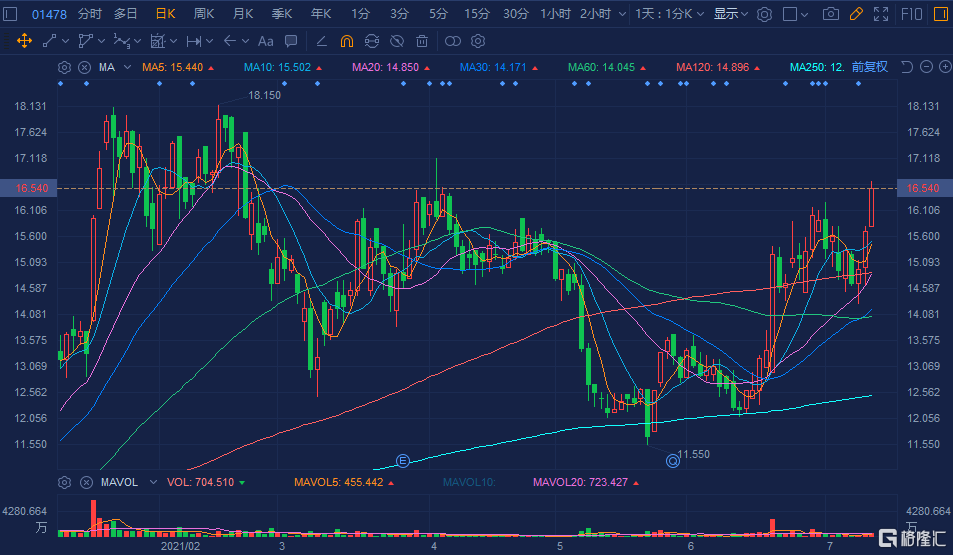This screenshot has width=953, height=555.
Task: Click the 前复权 adjustment button
Action: (x=869, y=67)
